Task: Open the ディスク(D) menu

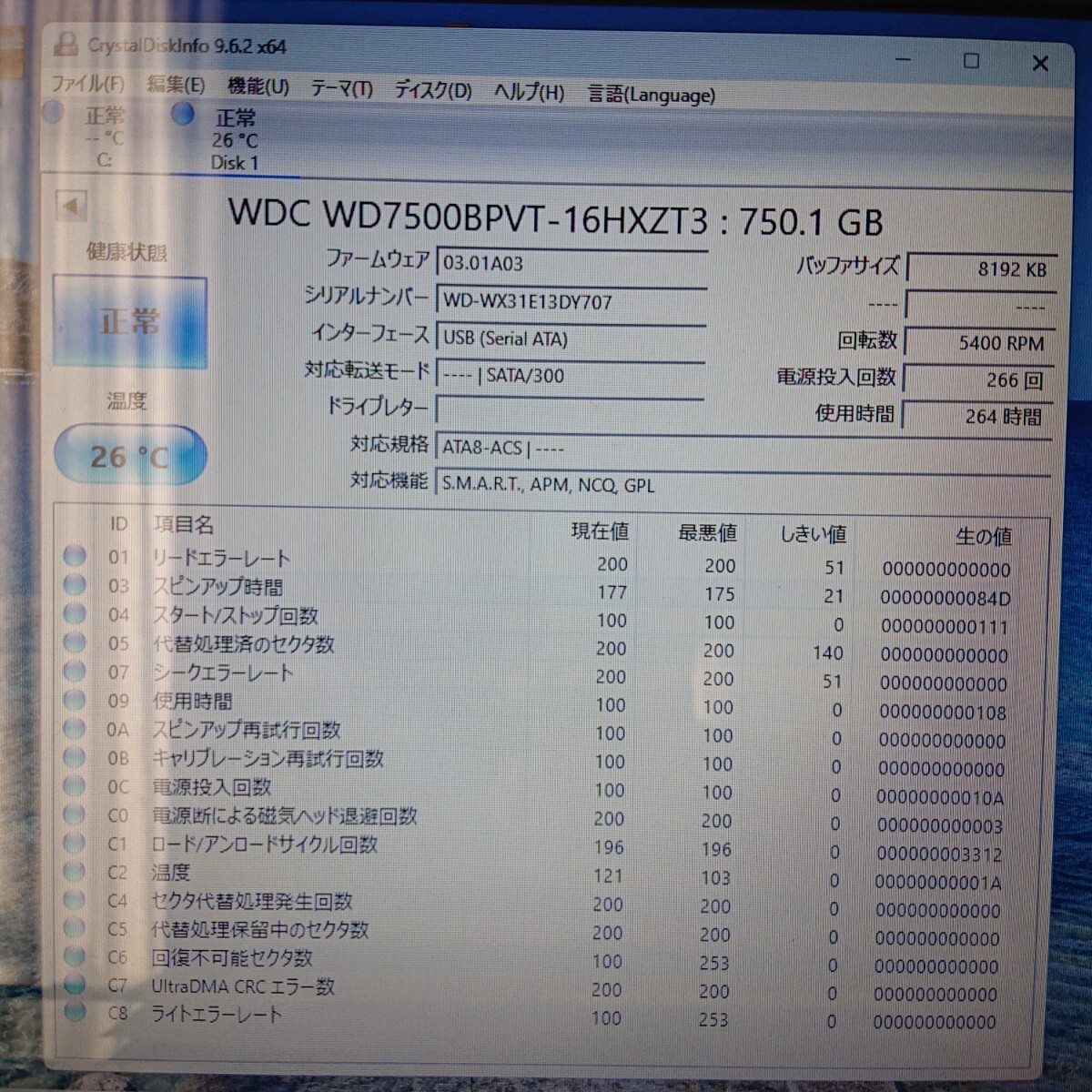Action: pos(430,91)
